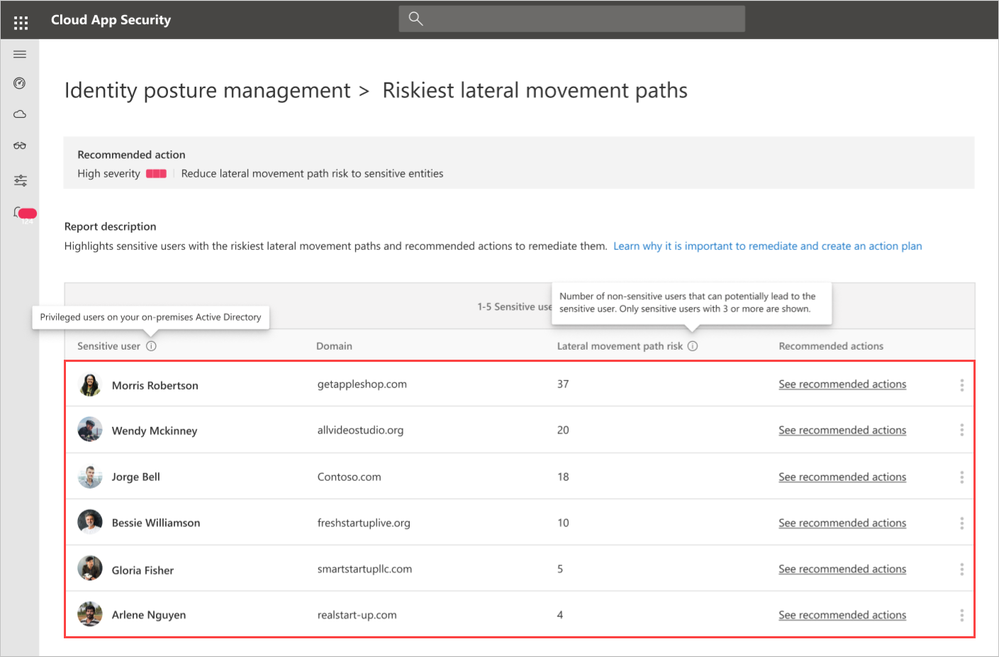
Task: Open more options for Gloria Fisher row
Action: [x=961, y=569]
